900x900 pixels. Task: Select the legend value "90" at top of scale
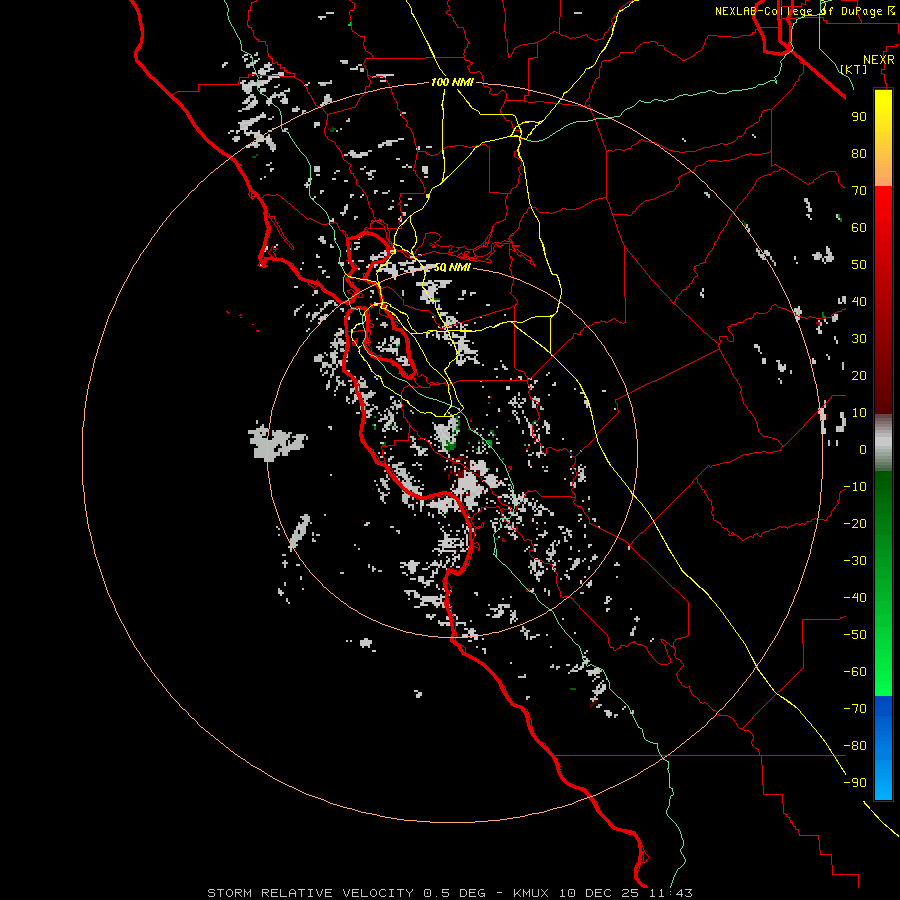tap(859, 117)
